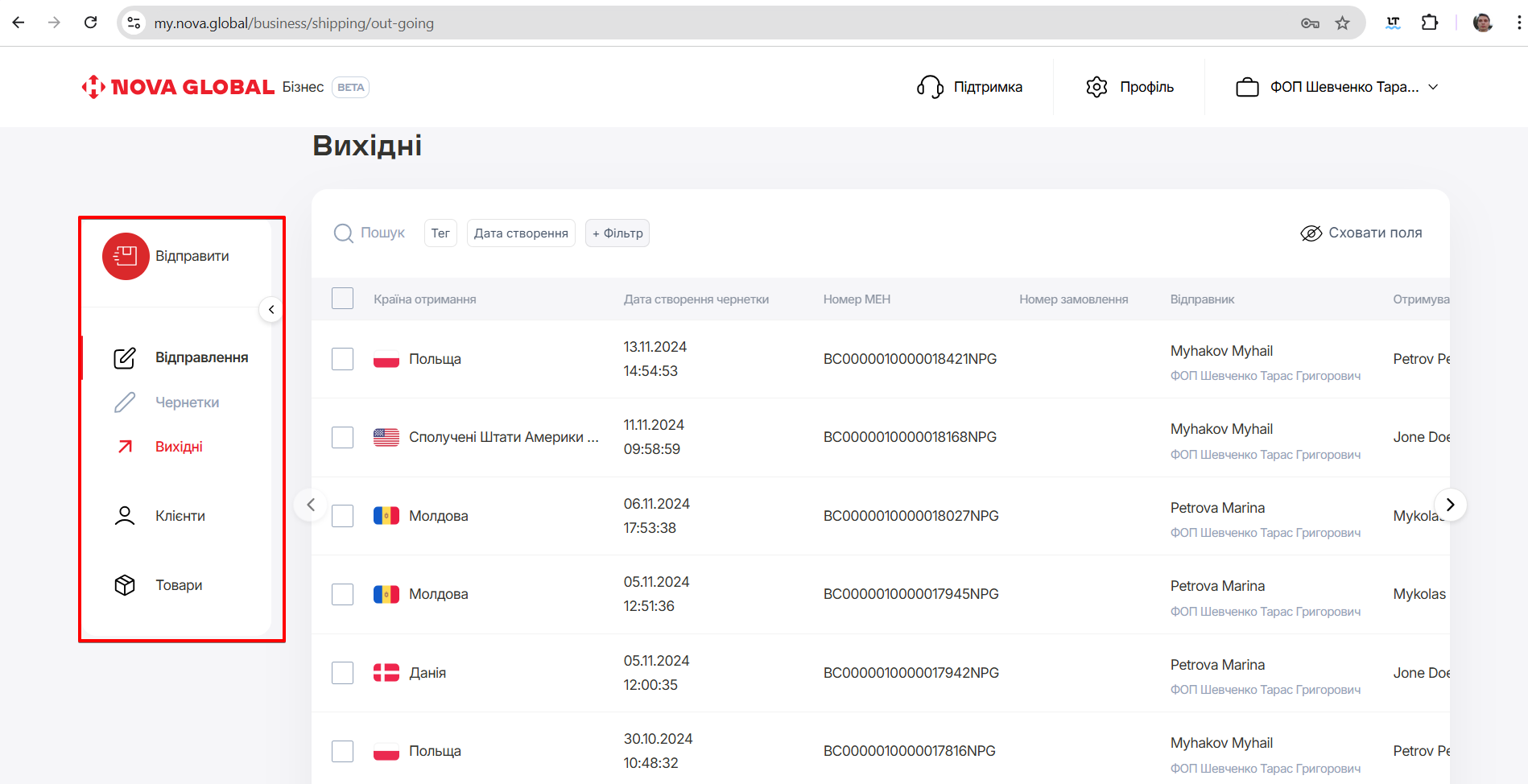
Task: Select the Данія shipment checkbox
Action: pyautogui.click(x=343, y=673)
